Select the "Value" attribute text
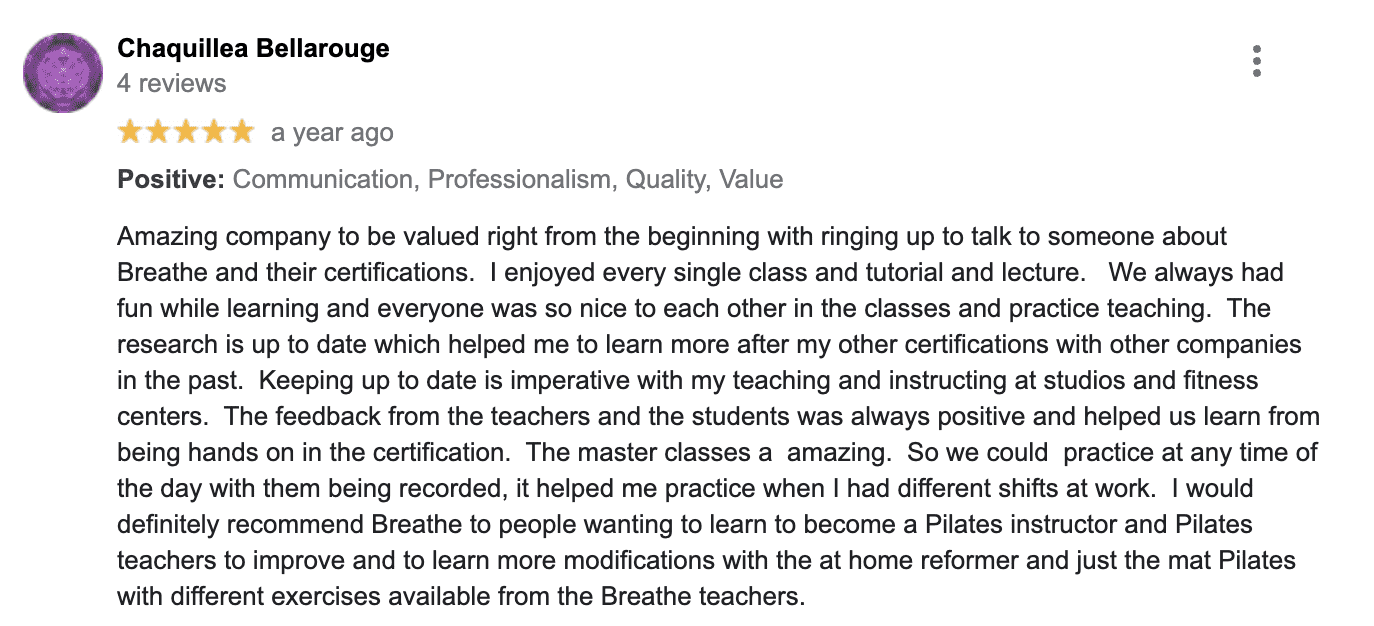 pos(751,180)
